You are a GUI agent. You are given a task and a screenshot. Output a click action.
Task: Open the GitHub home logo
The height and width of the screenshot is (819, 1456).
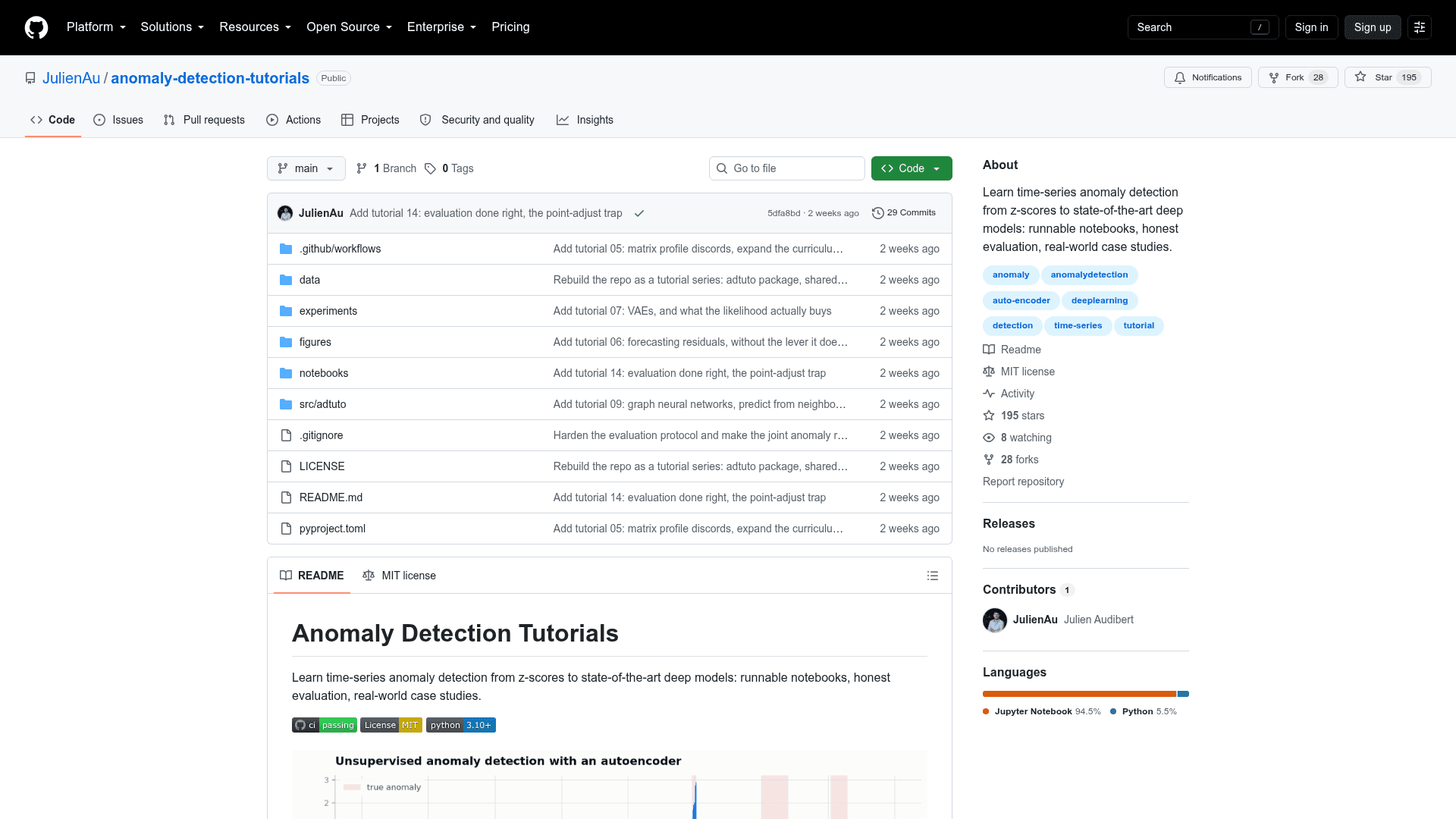(36, 27)
